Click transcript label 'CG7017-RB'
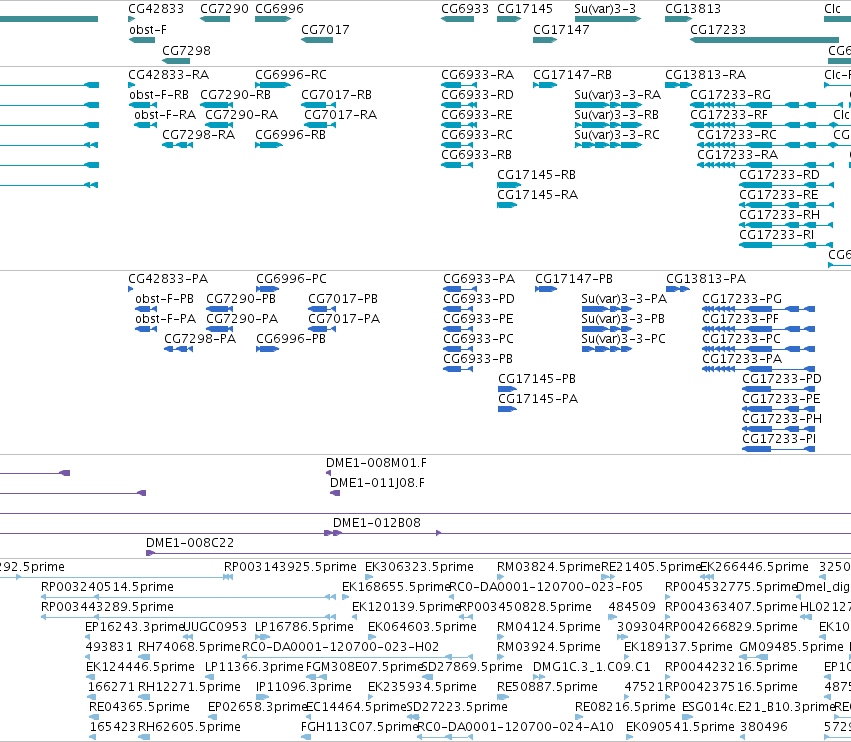This screenshot has height=742, width=851. (336, 94)
